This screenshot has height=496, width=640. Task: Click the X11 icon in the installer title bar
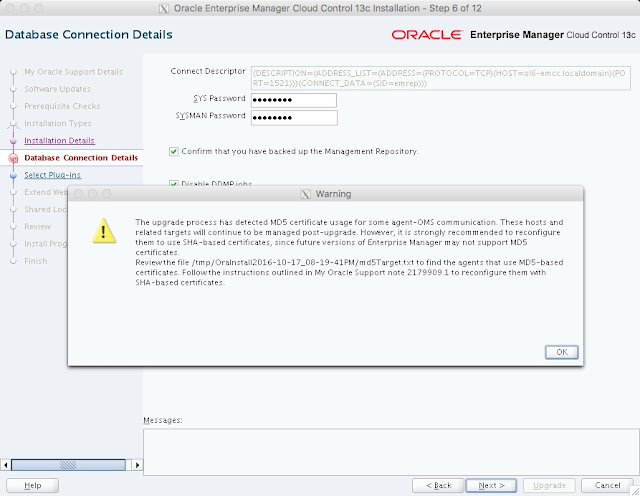pos(164,9)
